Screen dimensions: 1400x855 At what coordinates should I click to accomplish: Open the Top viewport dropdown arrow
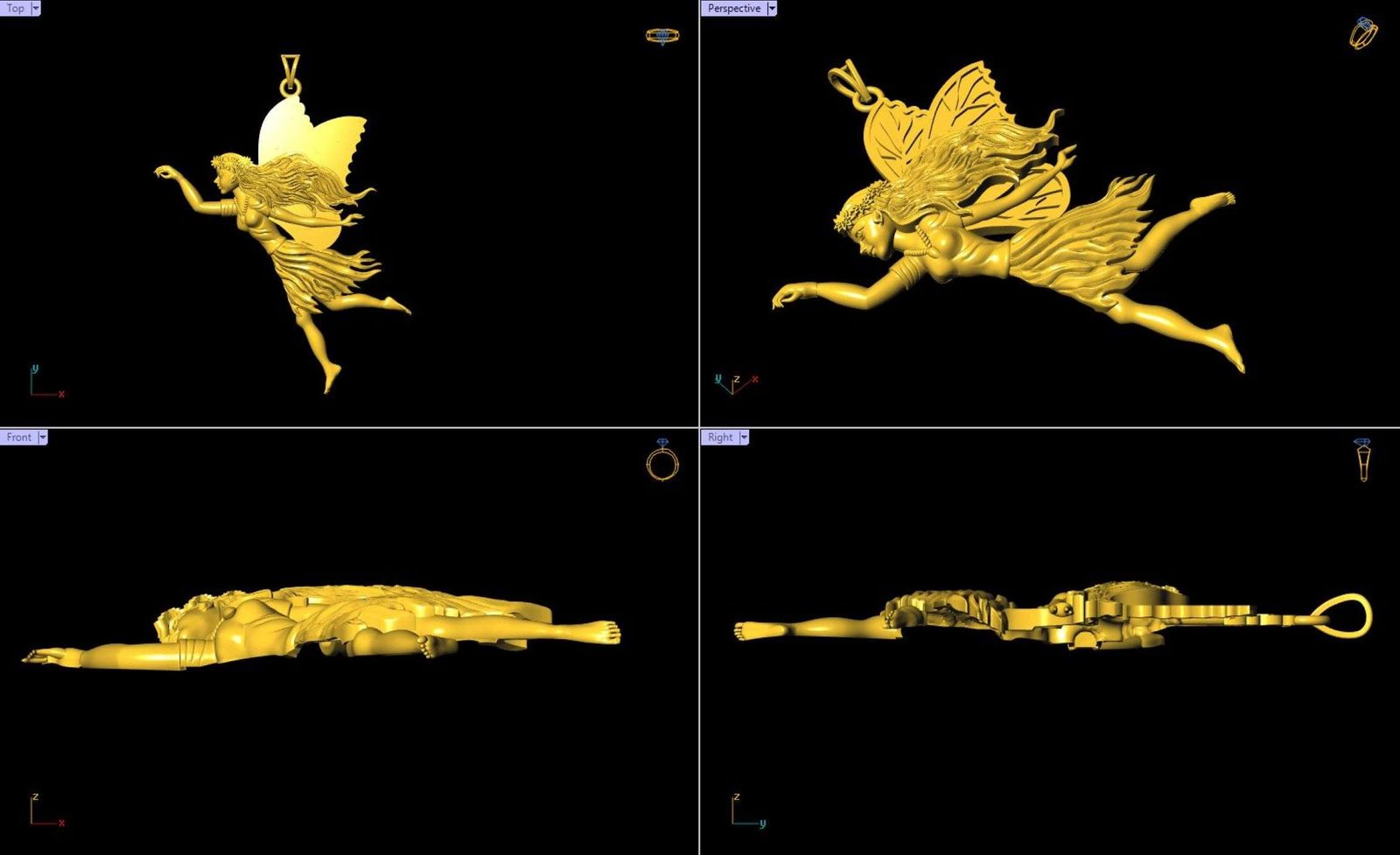pyautogui.click(x=36, y=8)
